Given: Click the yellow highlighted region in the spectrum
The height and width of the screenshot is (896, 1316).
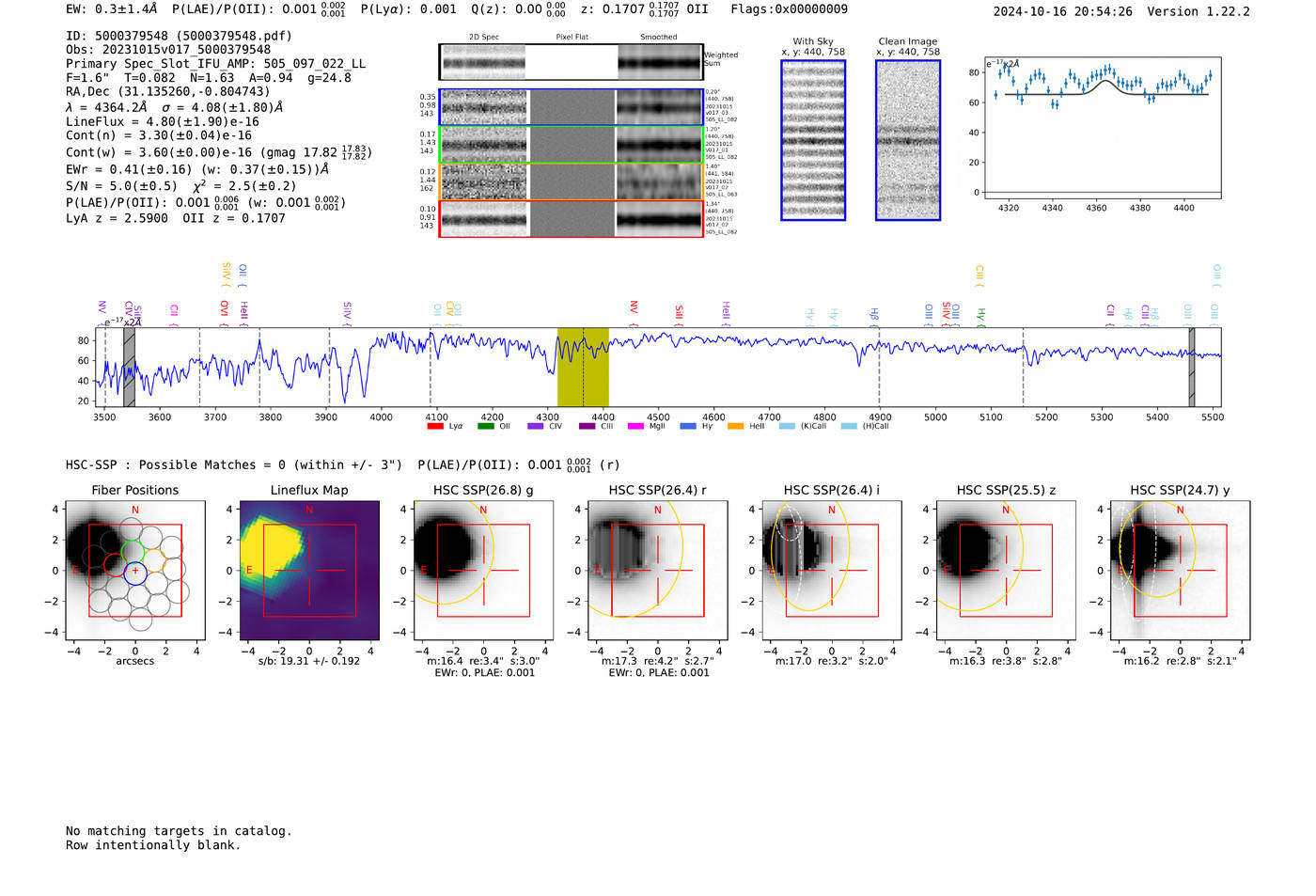Looking at the screenshot, I should (583, 367).
